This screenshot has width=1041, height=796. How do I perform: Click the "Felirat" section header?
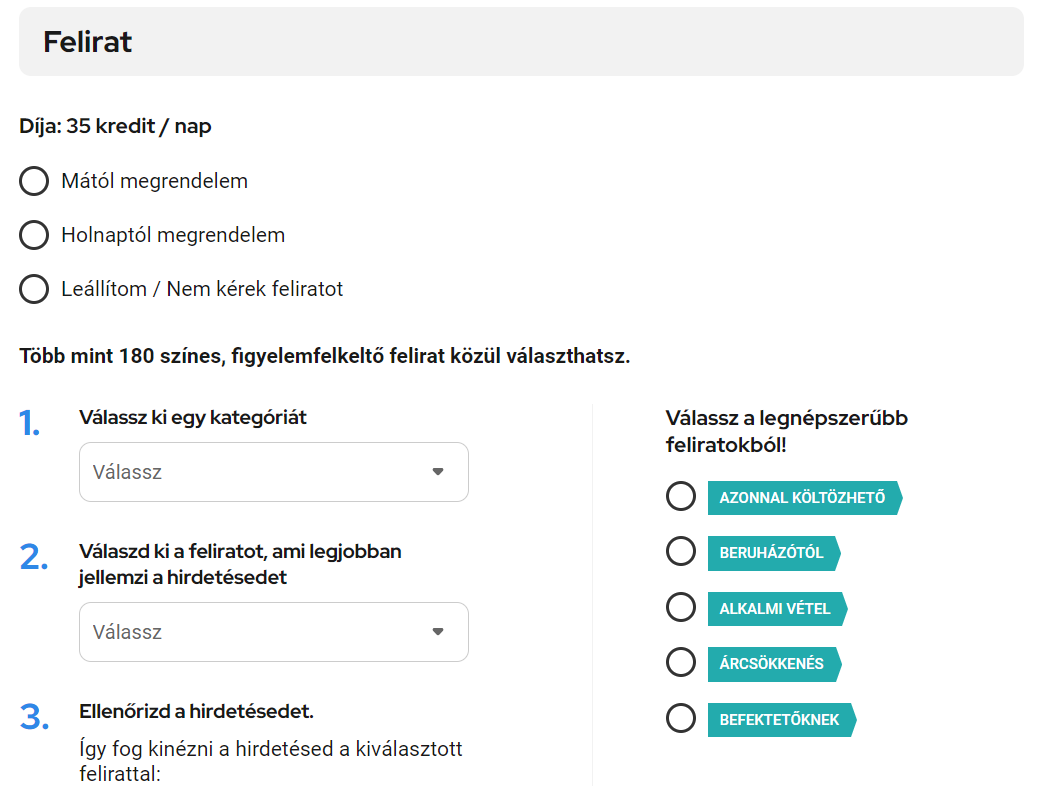(88, 42)
